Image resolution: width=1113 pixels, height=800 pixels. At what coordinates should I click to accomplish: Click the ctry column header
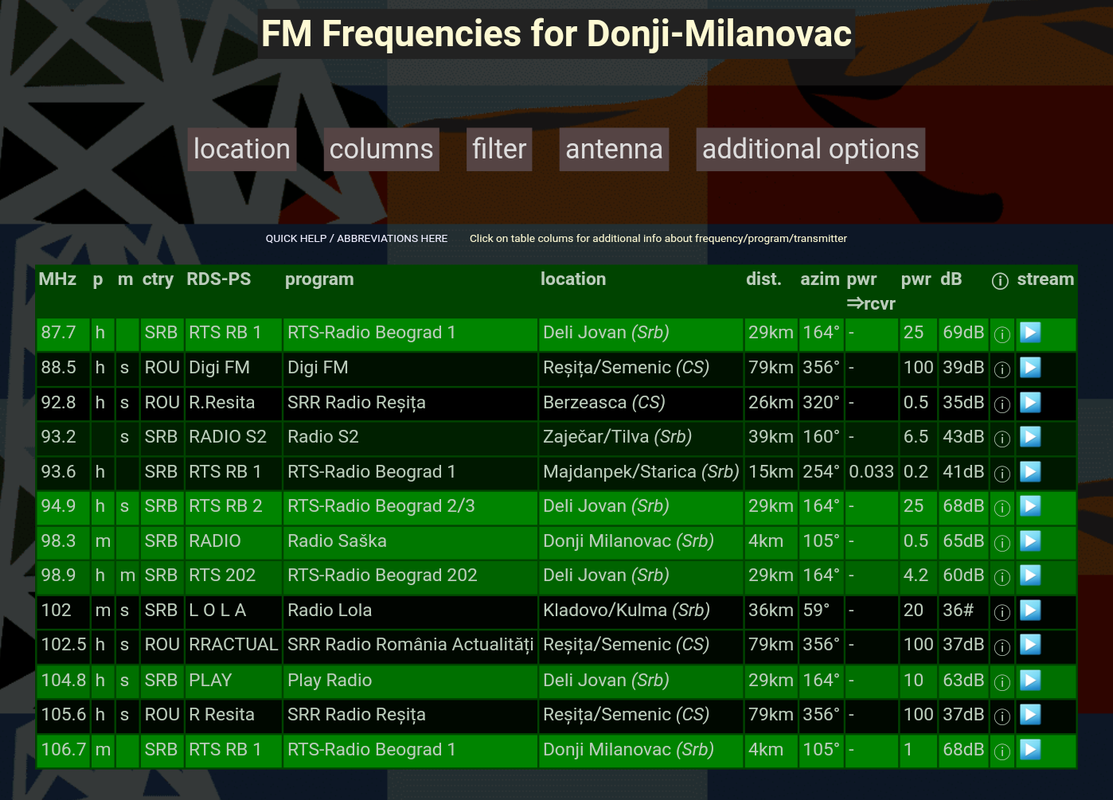tap(158, 279)
